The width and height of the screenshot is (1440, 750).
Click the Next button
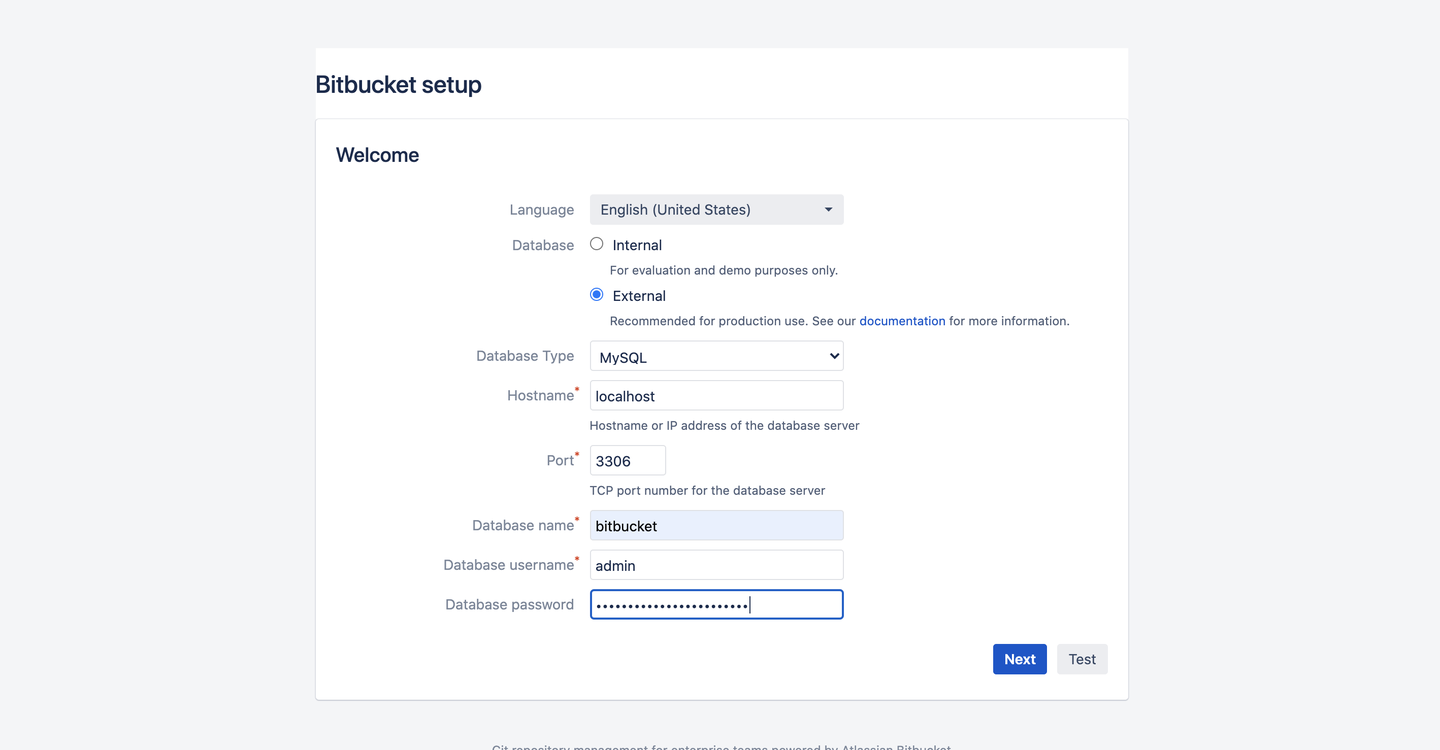point(1020,659)
